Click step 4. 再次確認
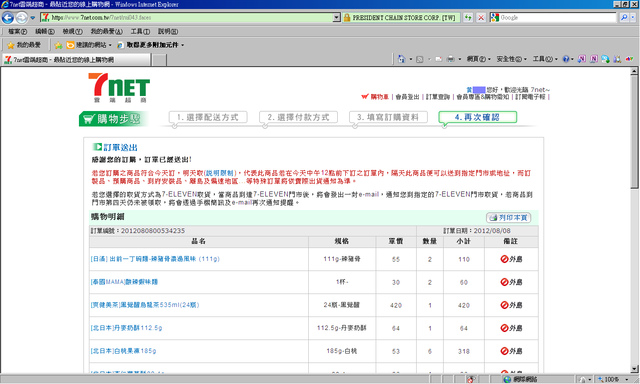Viewport: 640px width, 384px height. pos(478,117)
